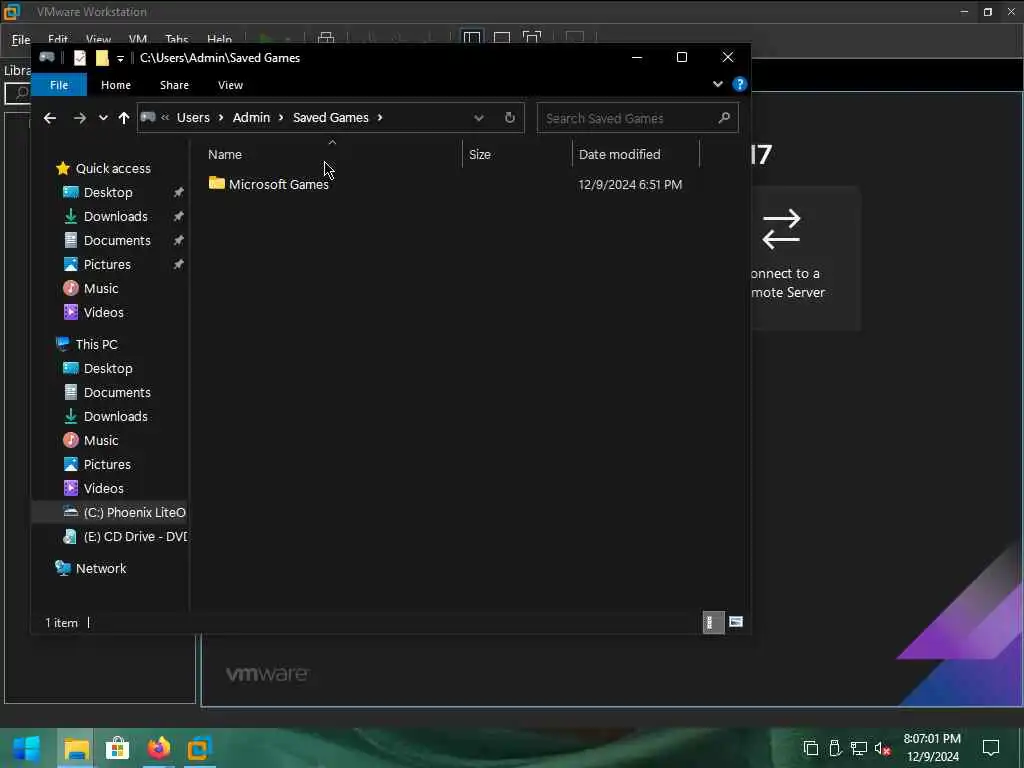Launch Firefox from the taskbar

click(x=159, y=748)
